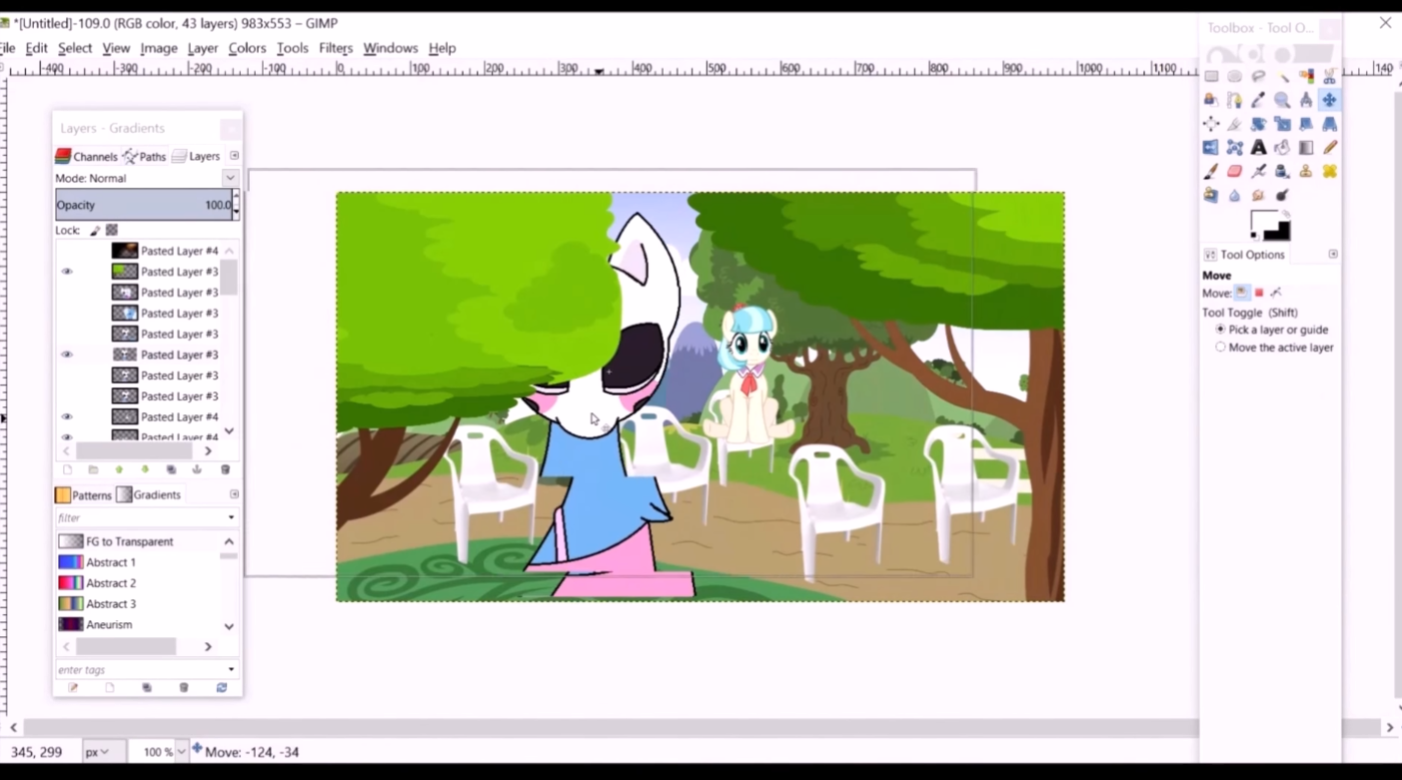1402x780 pixels.
Task: Set Move mode to selection
Action: pos(1259,293)
